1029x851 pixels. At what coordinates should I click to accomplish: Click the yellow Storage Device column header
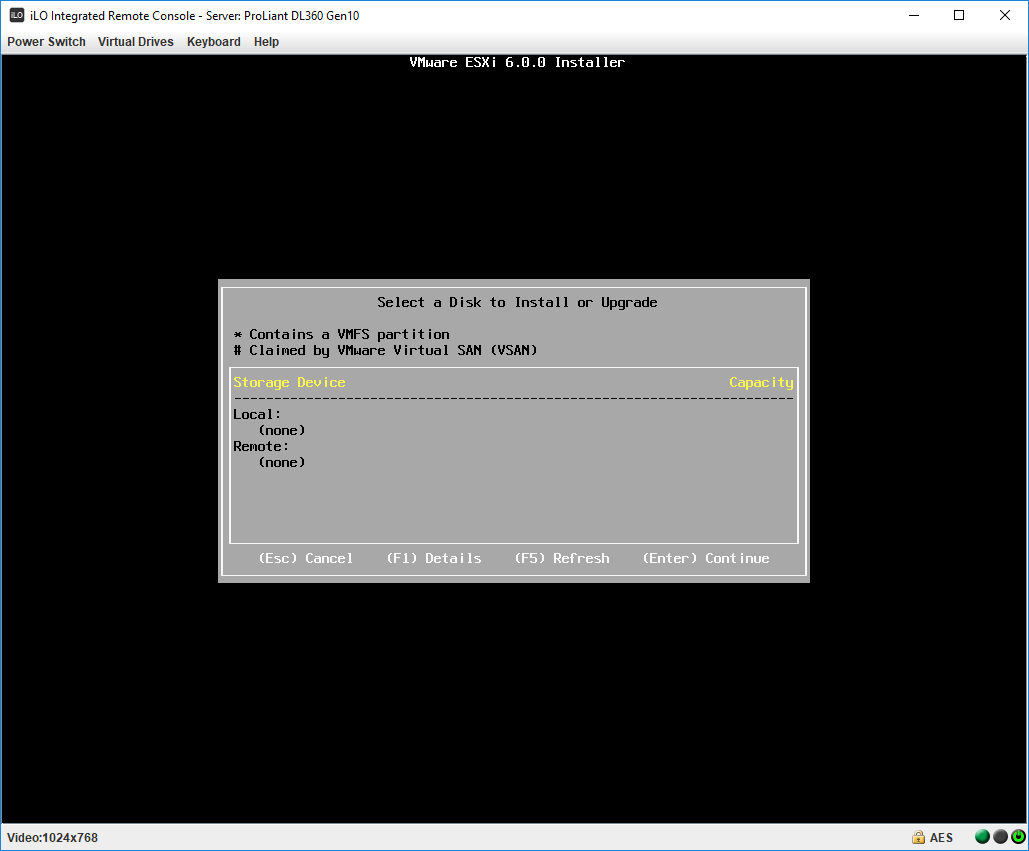[289, 382]
